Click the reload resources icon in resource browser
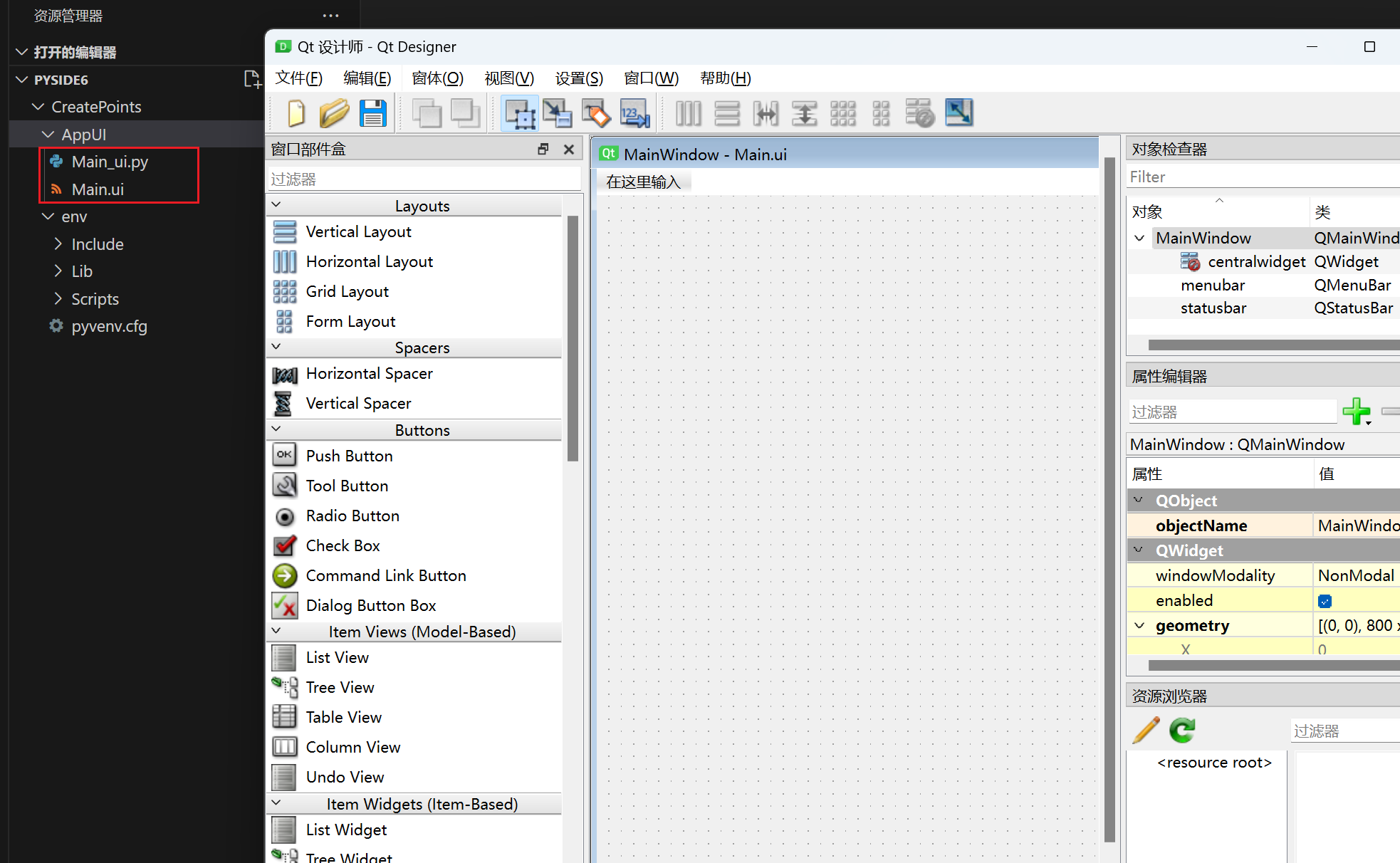 (x=1181, y=731)
